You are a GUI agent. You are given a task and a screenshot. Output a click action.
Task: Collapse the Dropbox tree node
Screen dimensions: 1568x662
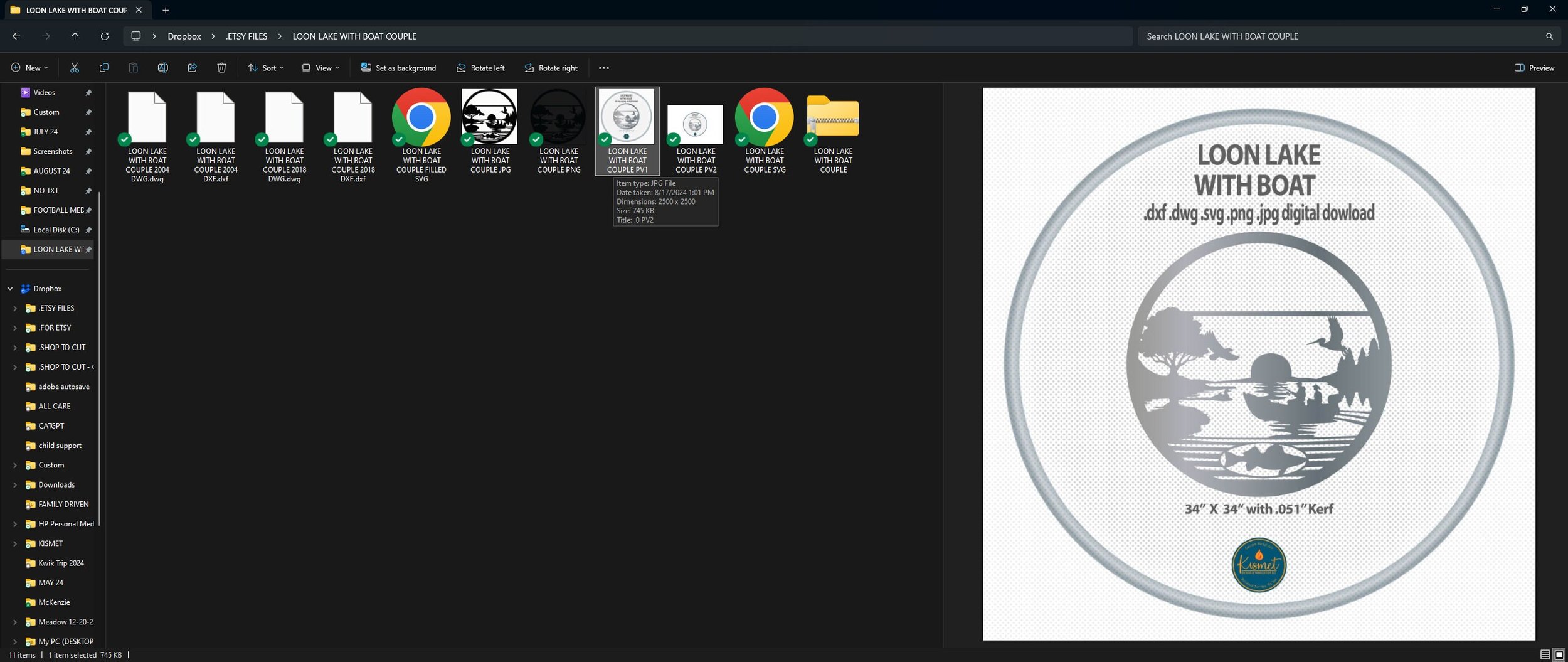(10, 289)
